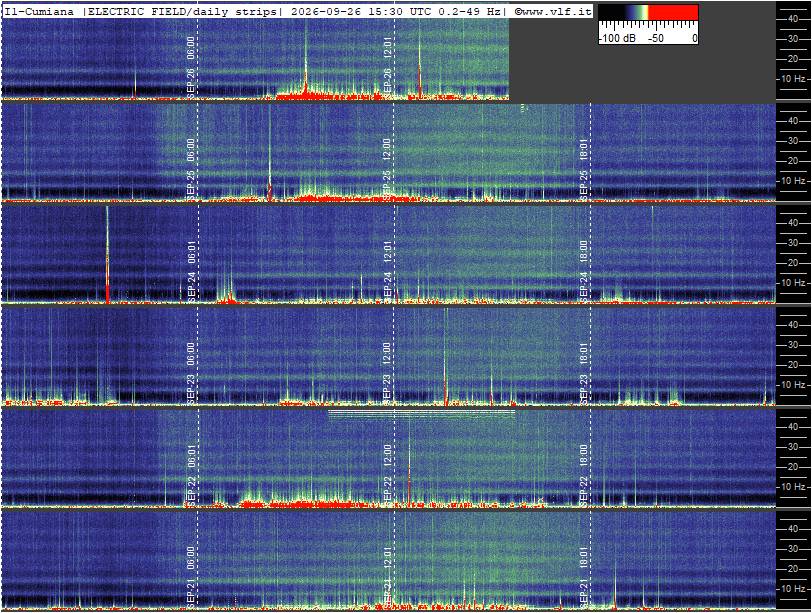This screenshot has height=613, width=812.
Task: Click the "-50" legend label
Action: (656, 38)
